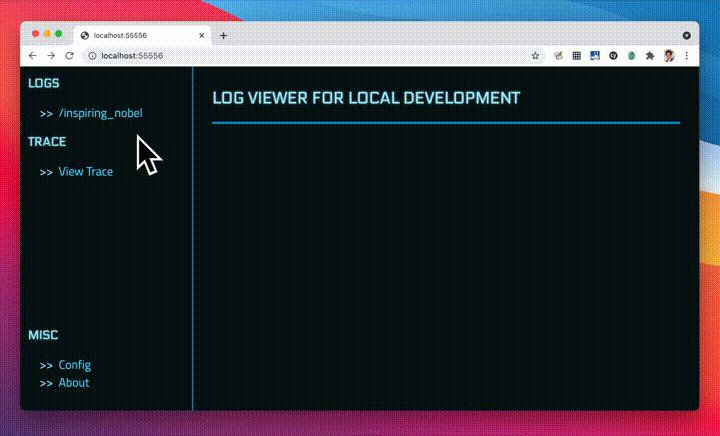This screenshot has height=436, width=720.
Task: Go forward with browser forward arrow
Action: coord(51,56)
